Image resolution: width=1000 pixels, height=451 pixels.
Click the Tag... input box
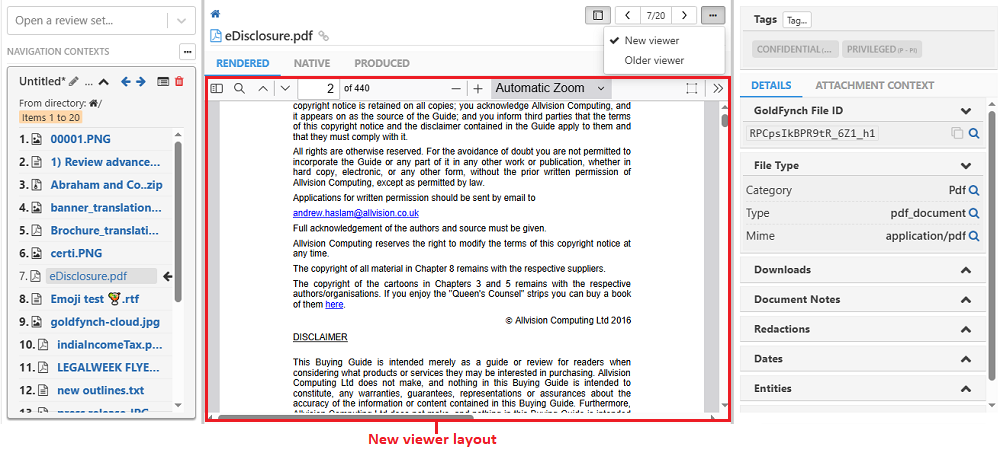797,20
